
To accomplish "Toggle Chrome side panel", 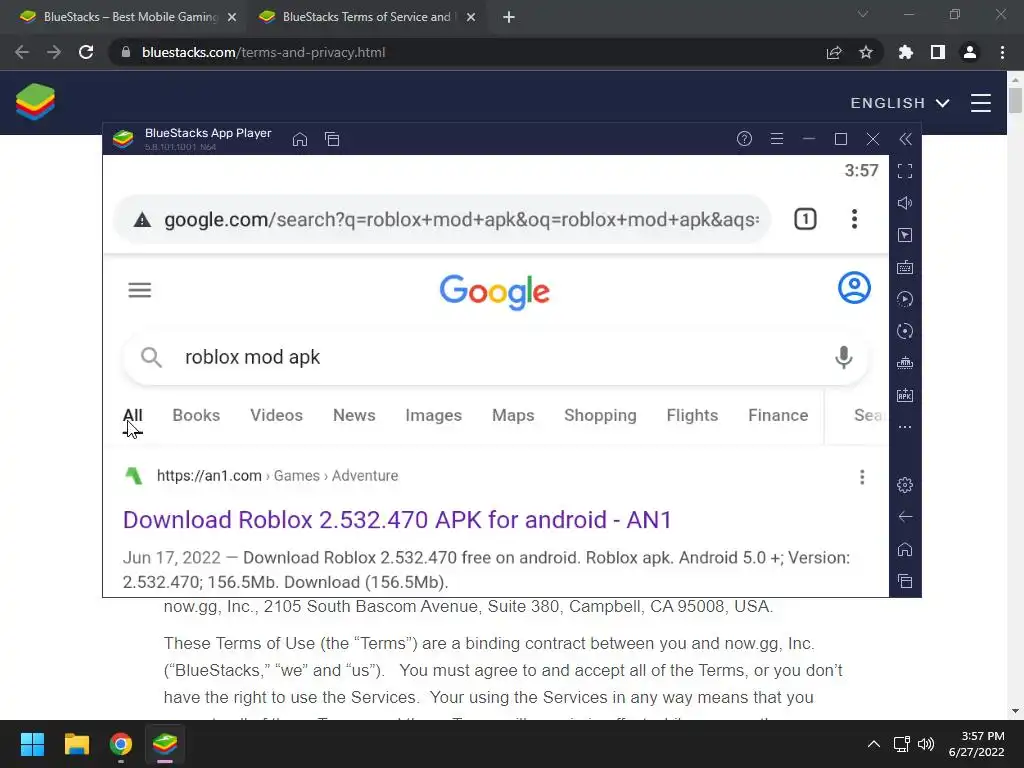I will [938, 52].
